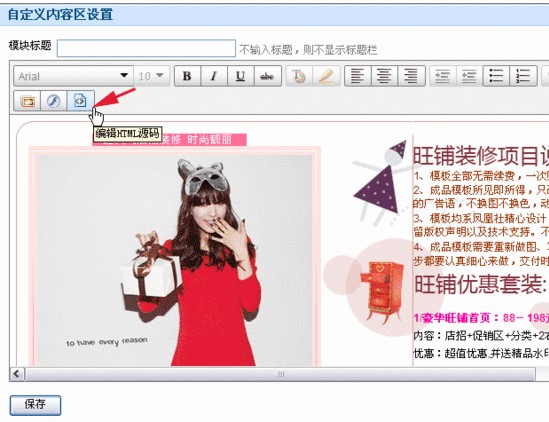The width and height of the screenshot is (549, 422).
Task: Open the text color picker tool
Action: 299,76
